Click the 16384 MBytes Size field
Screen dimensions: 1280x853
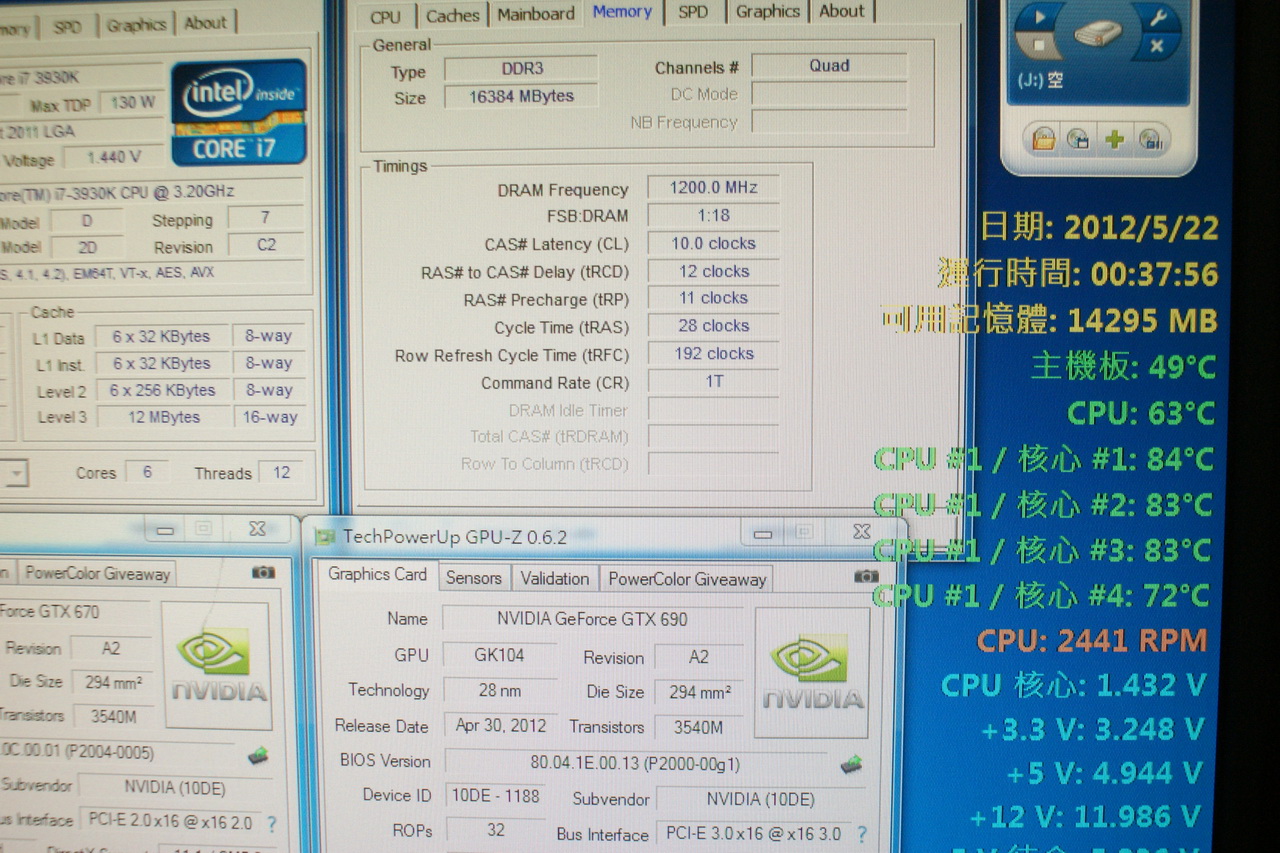tap(521, 96)
